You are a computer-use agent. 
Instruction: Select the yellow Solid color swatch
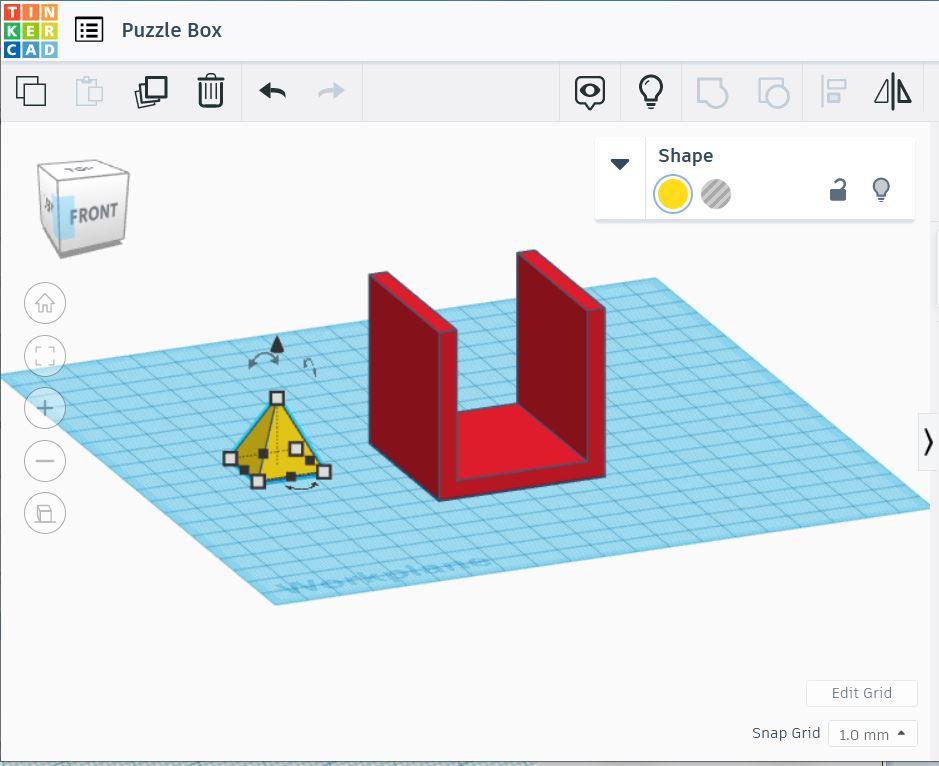coord(673,194)
